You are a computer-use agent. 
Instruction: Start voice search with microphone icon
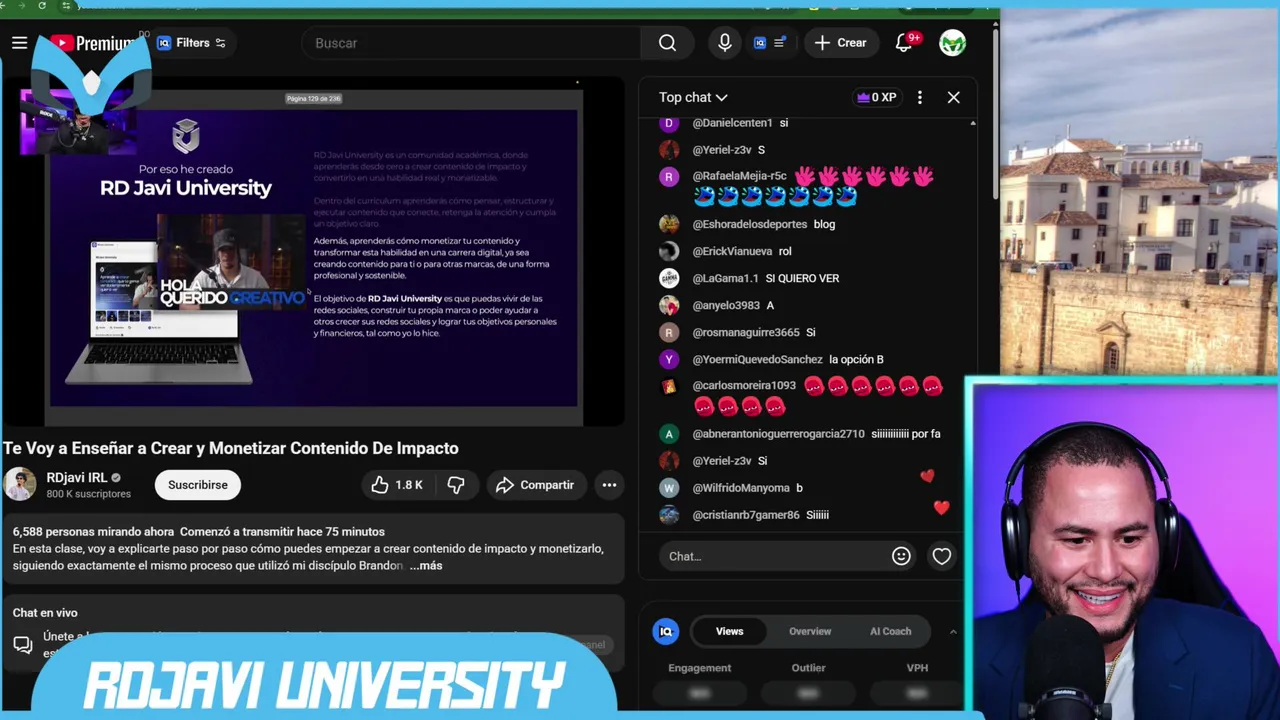tap(725, 43)
